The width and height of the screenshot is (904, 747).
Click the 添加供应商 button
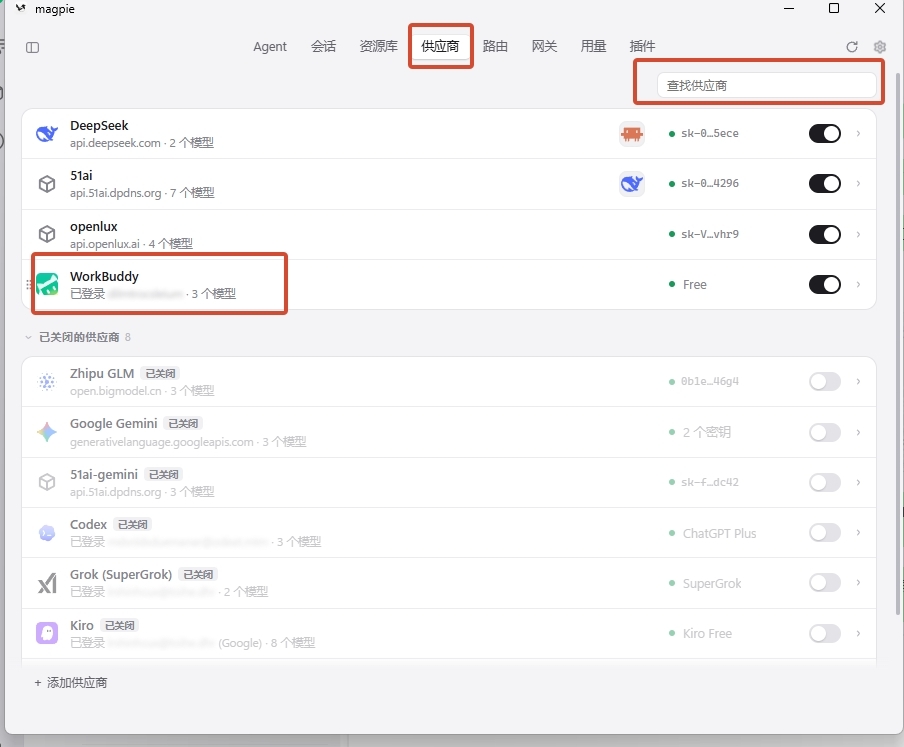(x=71, y=683)
